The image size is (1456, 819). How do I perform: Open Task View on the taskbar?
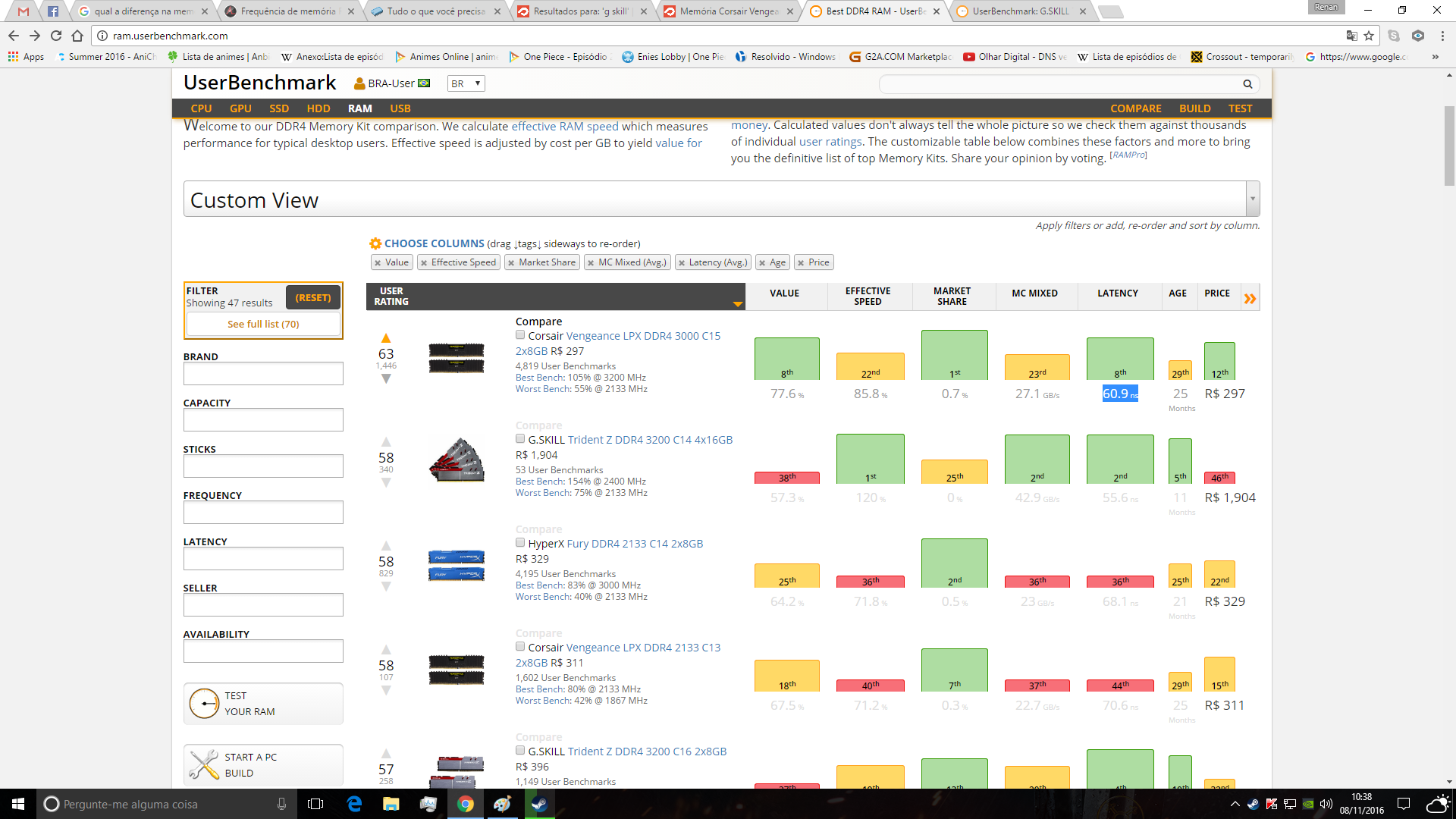316,804
